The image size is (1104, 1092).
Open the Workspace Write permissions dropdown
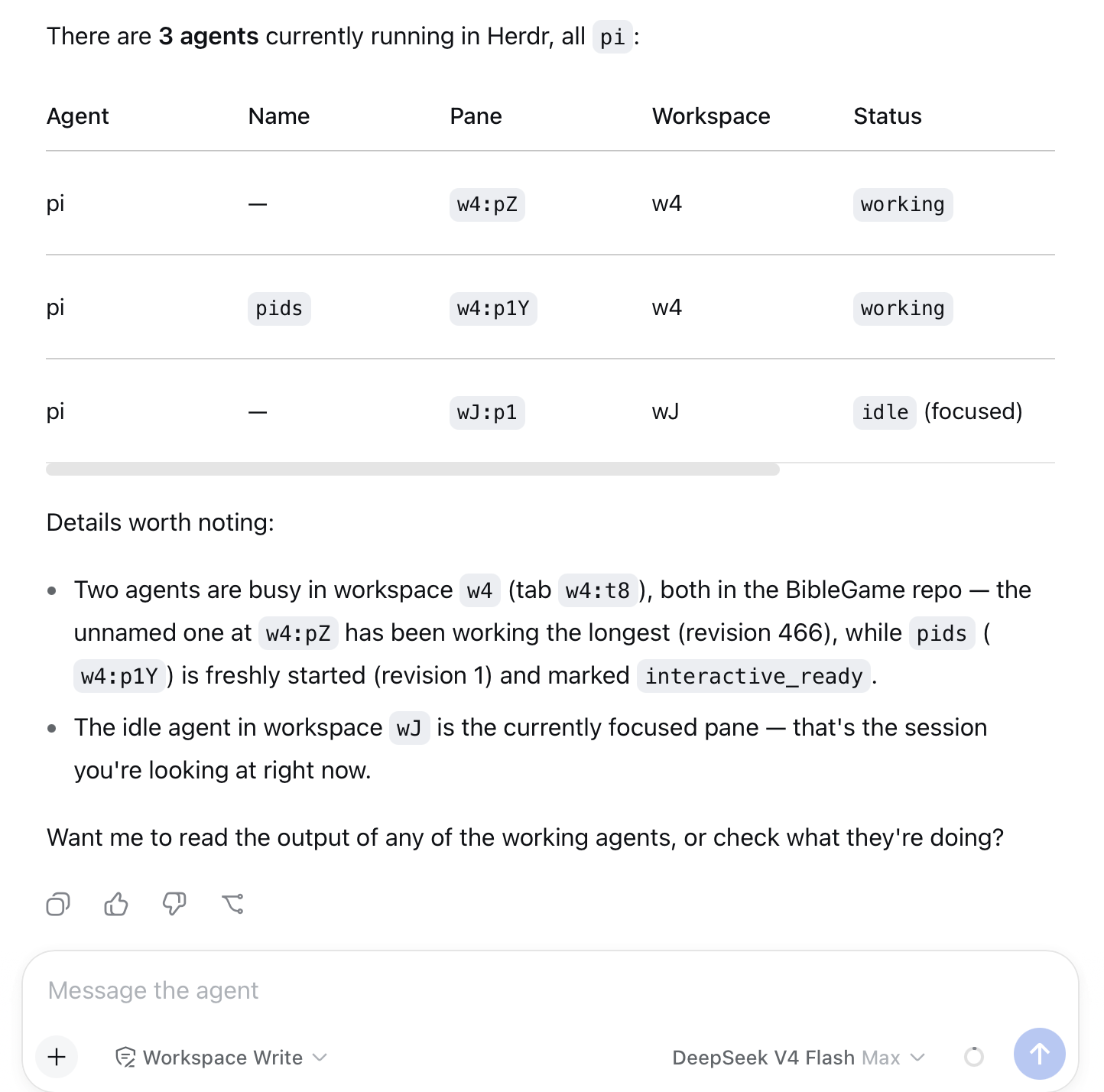221,1058
